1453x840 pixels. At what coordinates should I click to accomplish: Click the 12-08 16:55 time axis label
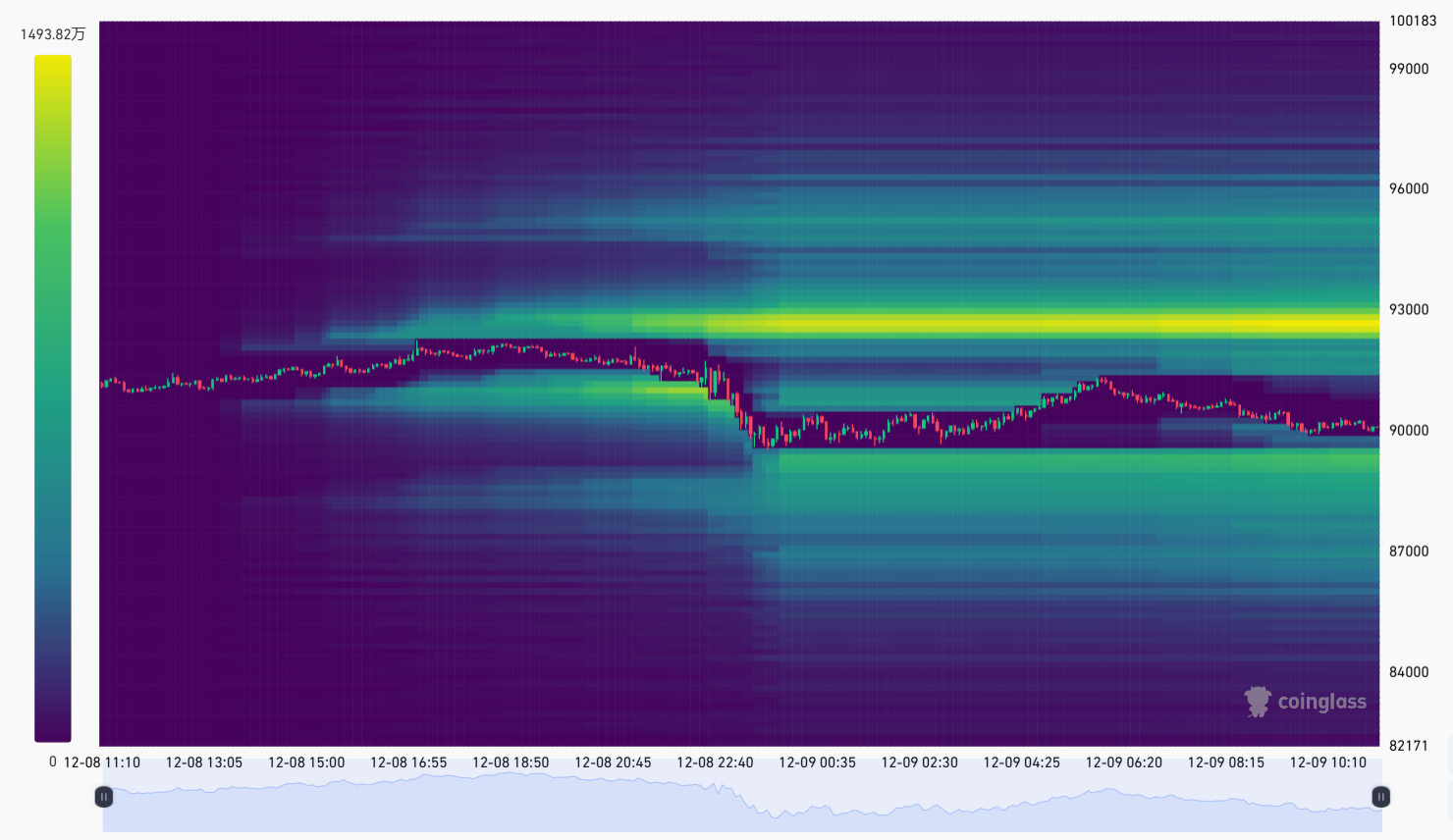(x=408, y=762)
